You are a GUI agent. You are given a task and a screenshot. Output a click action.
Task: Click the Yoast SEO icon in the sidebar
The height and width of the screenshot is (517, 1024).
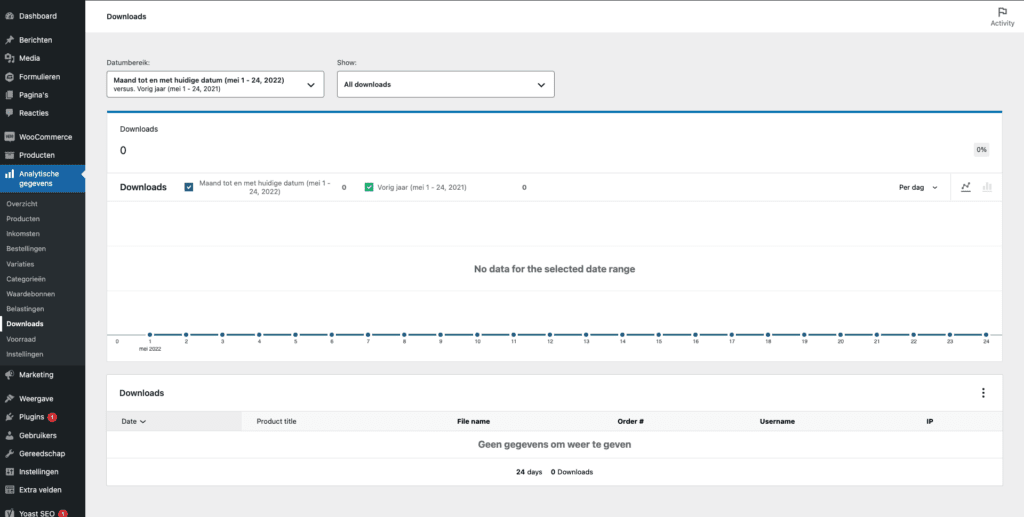pyautogui.click(x=10, y=513)
